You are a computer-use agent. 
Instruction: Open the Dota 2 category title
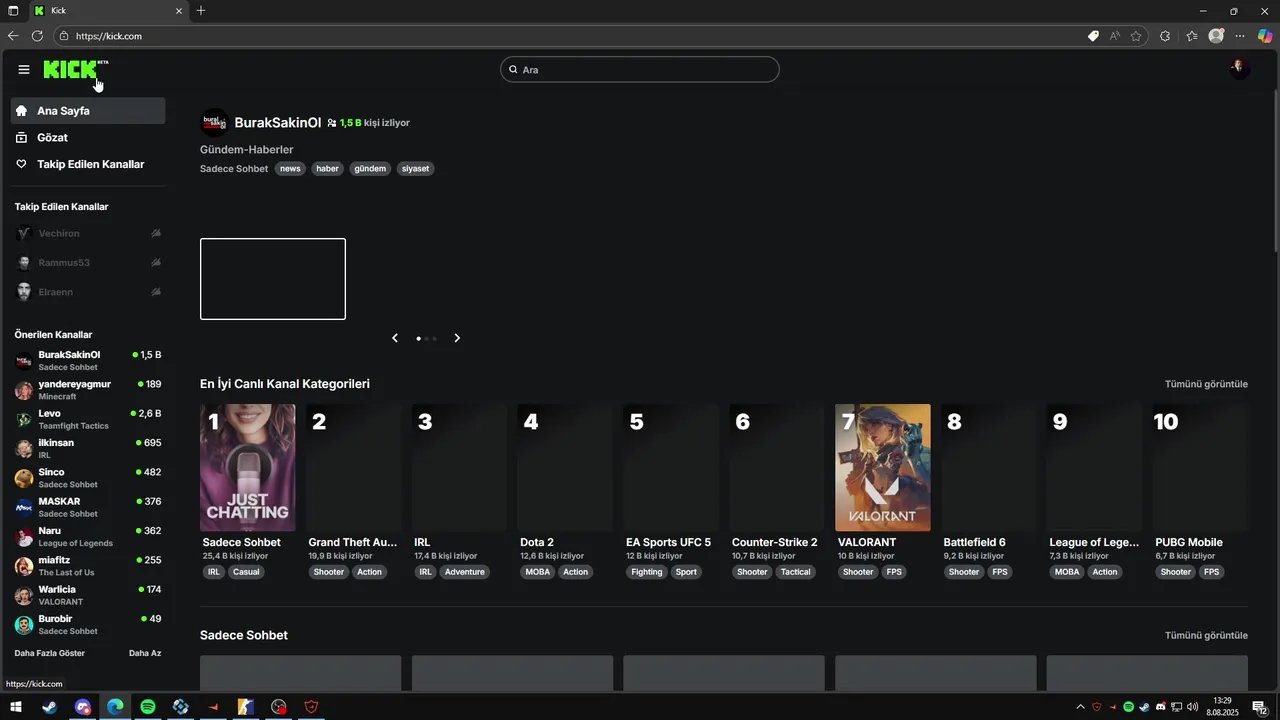(537, 542)
